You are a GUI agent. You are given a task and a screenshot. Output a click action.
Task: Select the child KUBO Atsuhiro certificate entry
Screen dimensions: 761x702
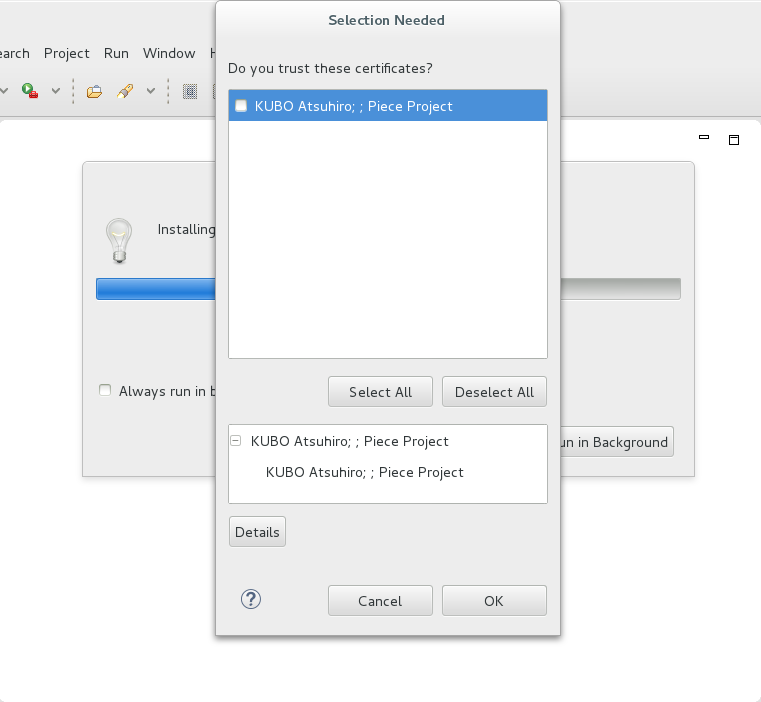(x=364, y=472)
